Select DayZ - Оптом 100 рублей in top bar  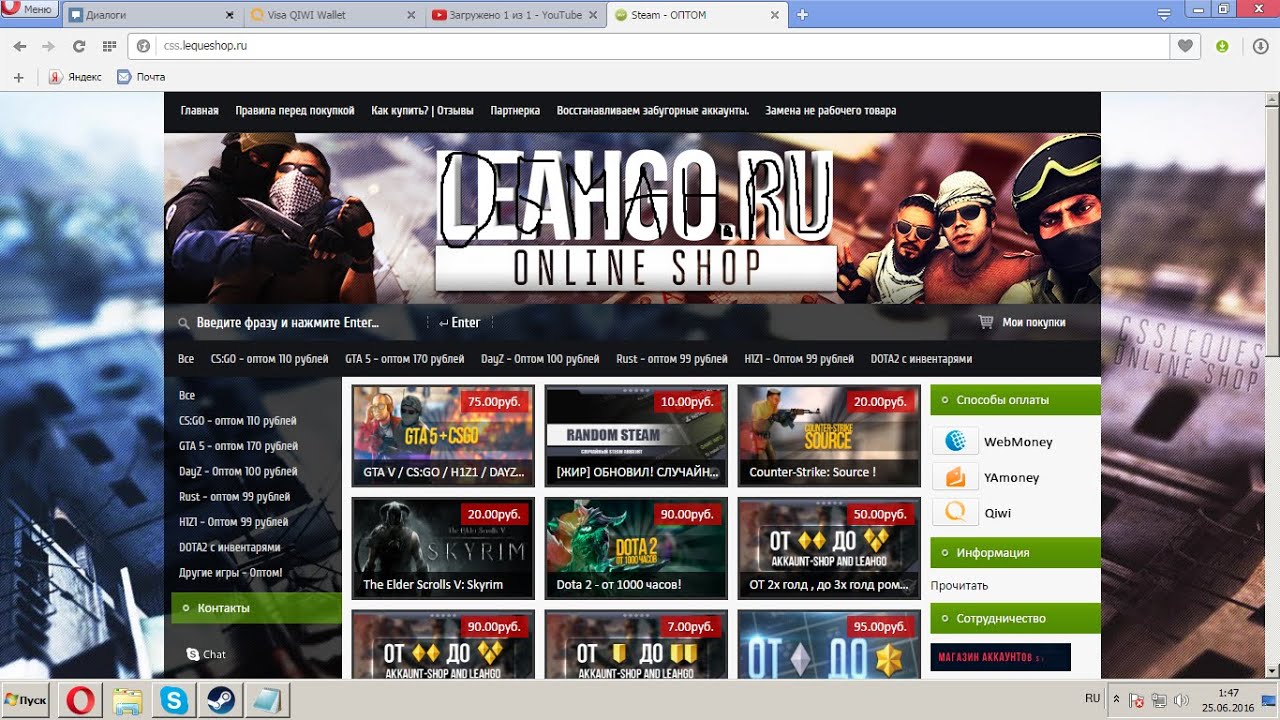540,359
